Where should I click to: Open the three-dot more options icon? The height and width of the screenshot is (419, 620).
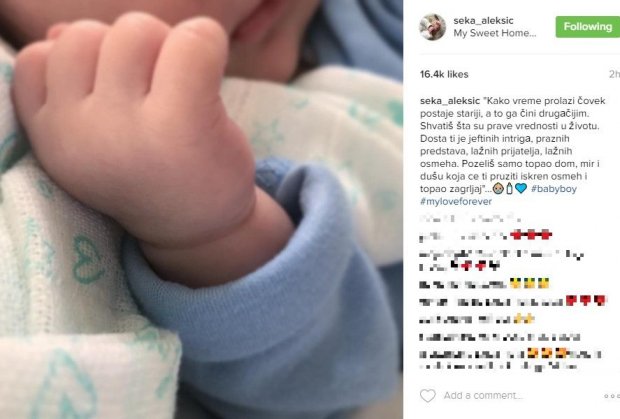tap(612, 396)
